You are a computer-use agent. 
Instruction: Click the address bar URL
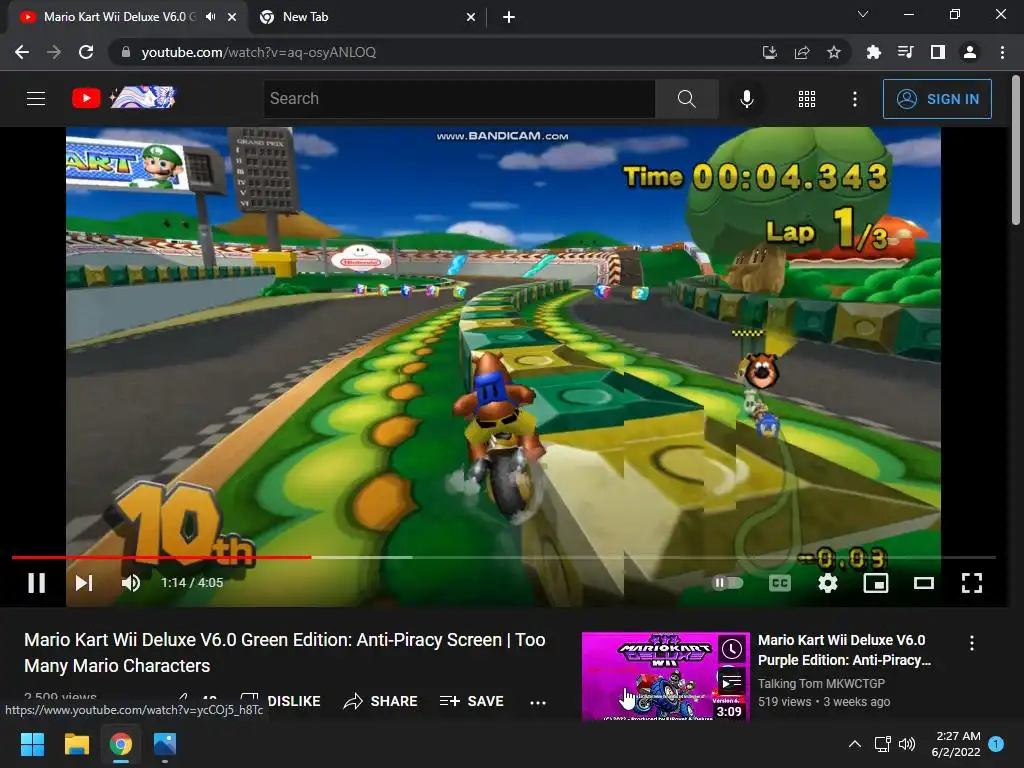tap(259, 52)
